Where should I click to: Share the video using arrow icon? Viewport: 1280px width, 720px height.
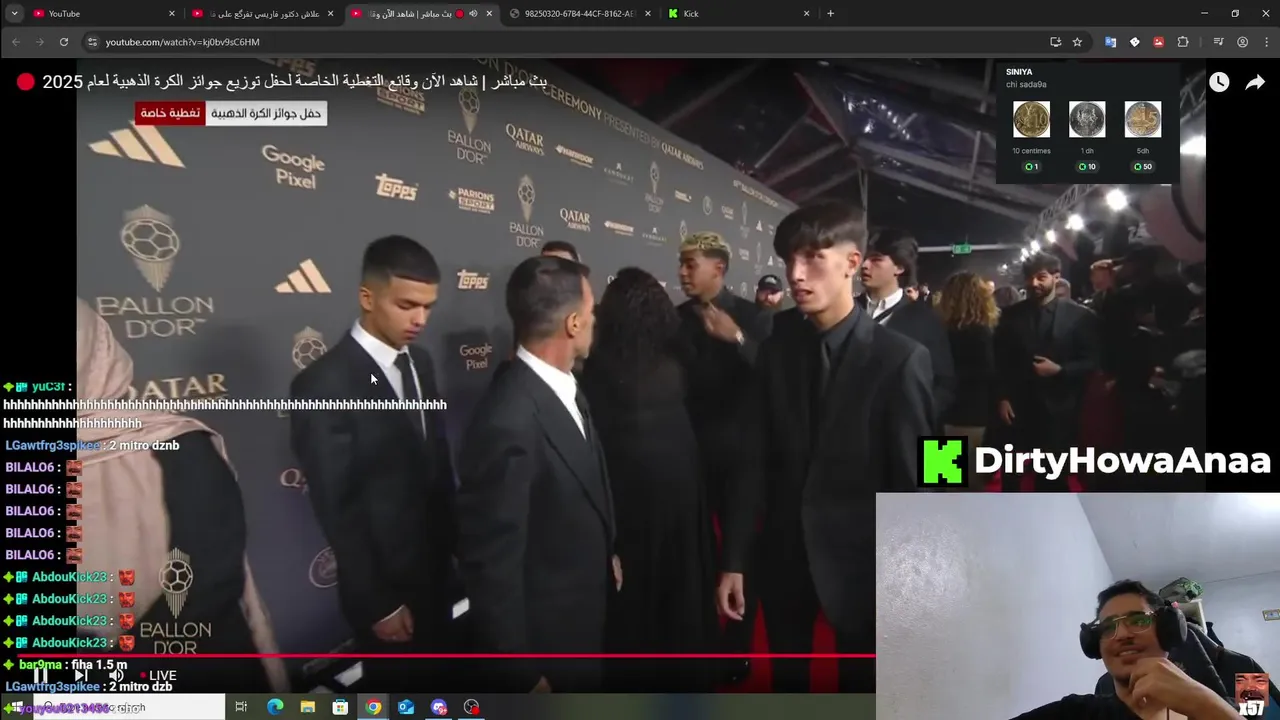1255,83
